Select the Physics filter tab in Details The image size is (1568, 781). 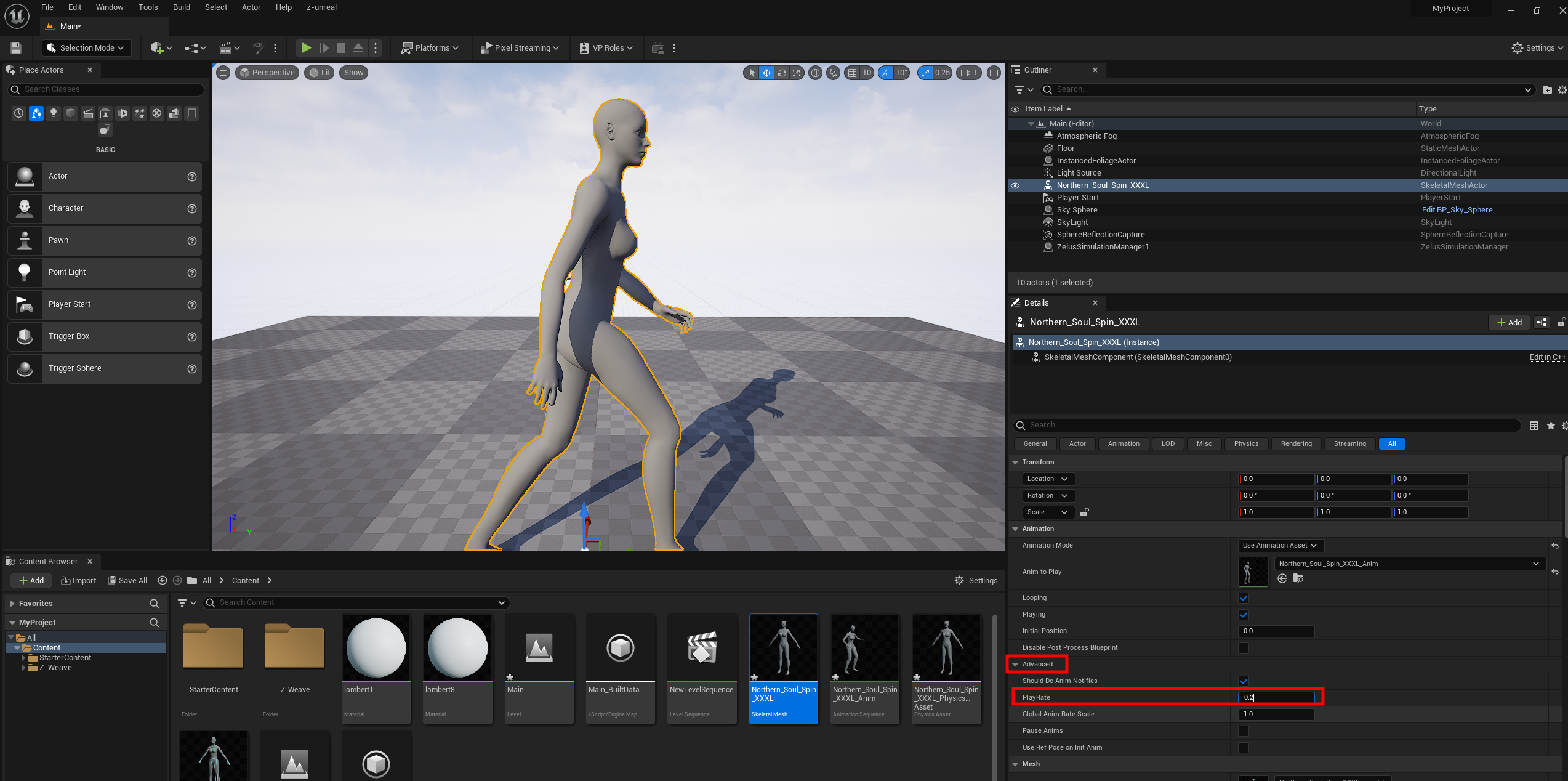(1246, 444)
